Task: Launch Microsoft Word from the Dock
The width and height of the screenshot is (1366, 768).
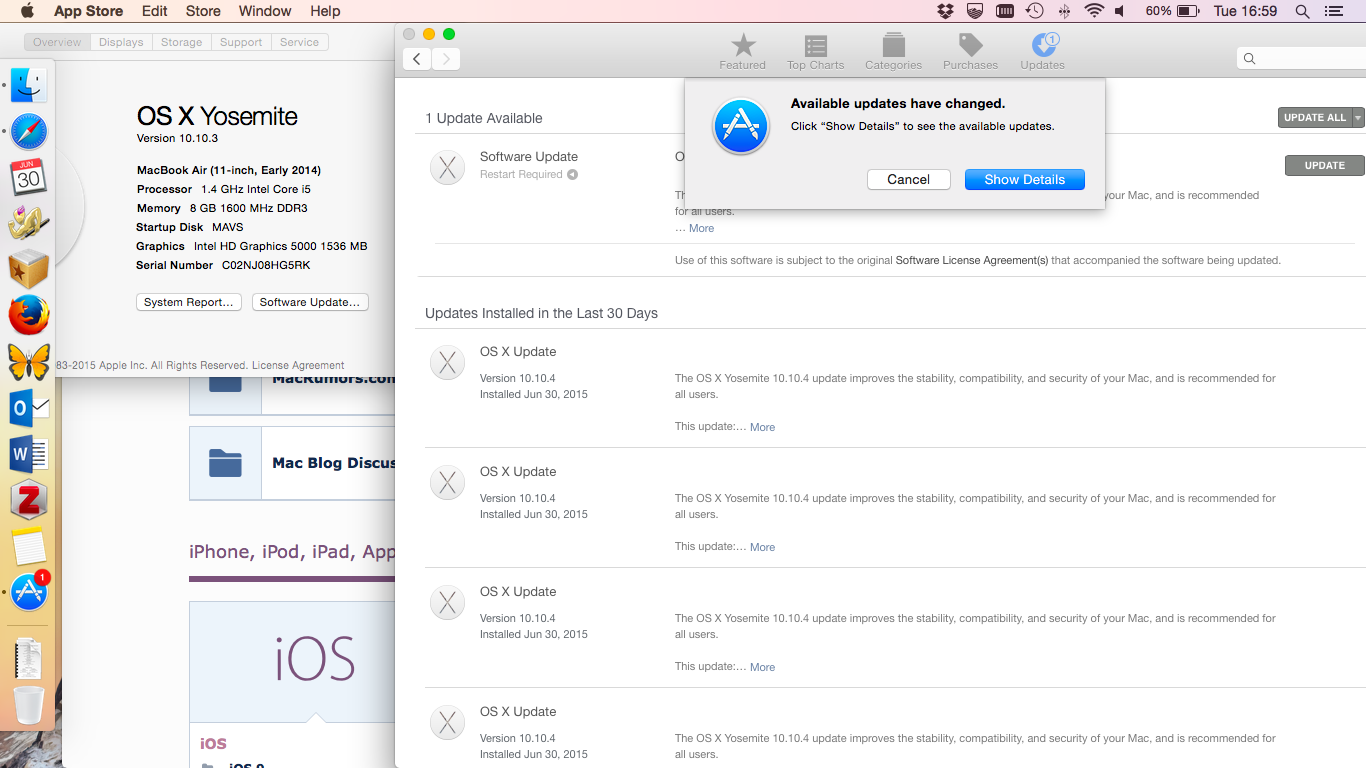Action: tap(29, 454)
